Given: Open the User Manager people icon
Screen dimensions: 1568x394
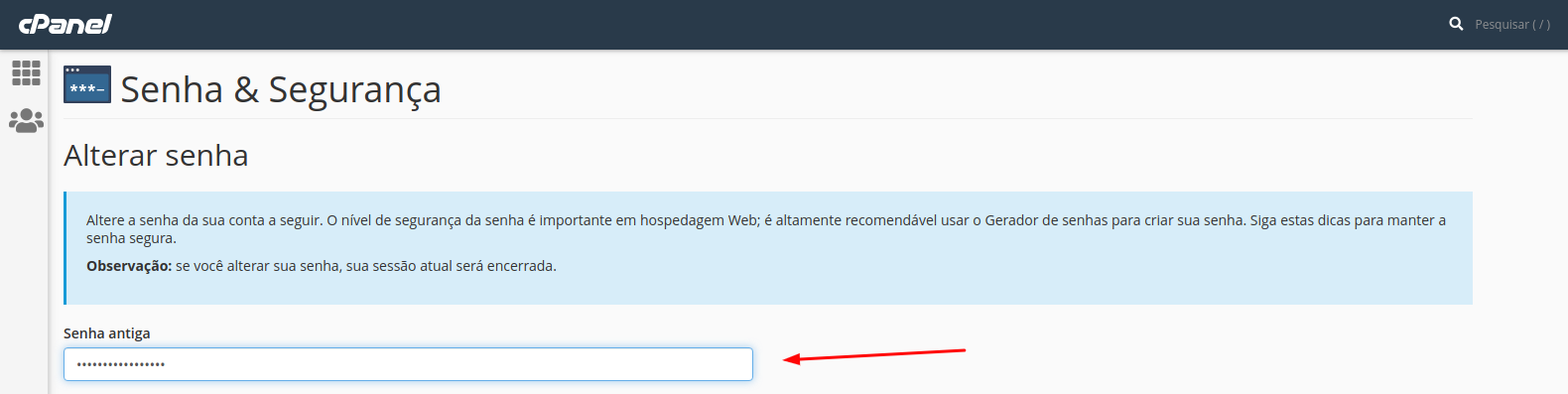Looking at the screenshot, I should pos(26,121).
